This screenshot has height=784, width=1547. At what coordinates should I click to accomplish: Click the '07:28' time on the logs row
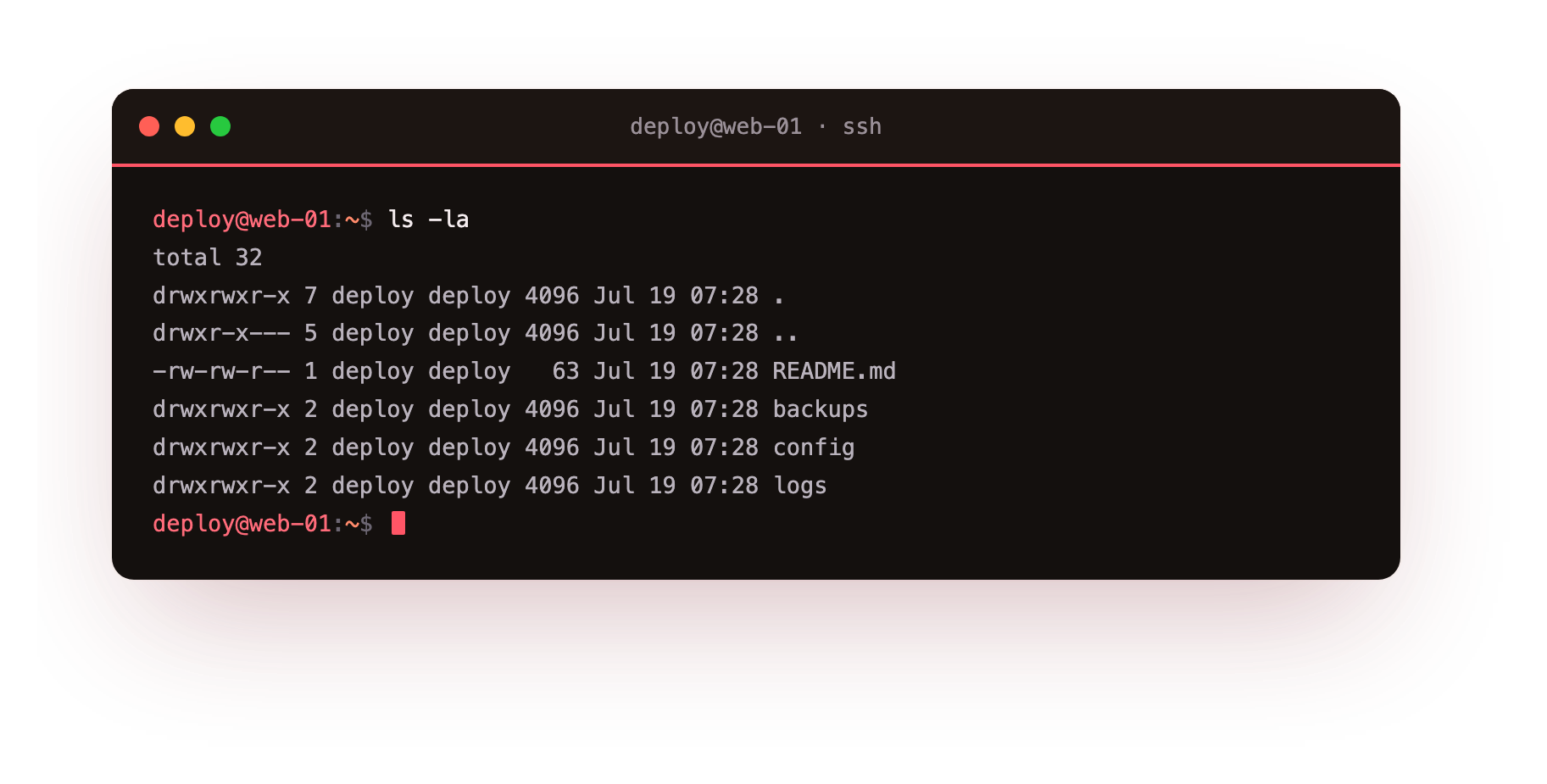[x=724, y=486]
